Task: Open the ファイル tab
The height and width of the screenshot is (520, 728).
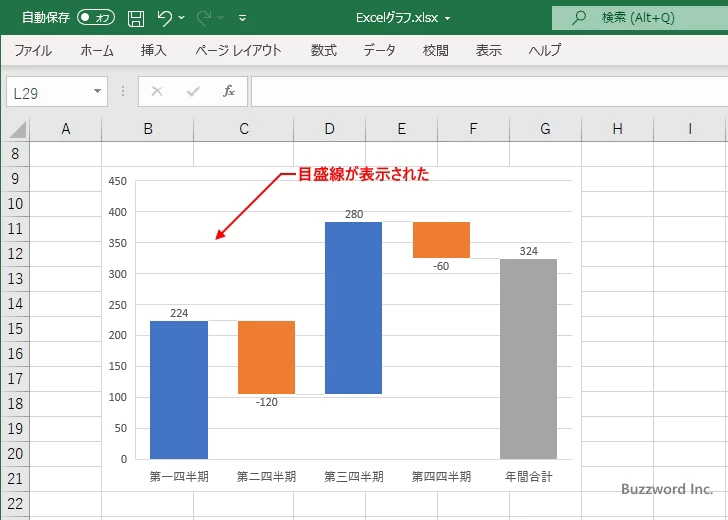Action: pyautogui.click(x=33, y=50)
